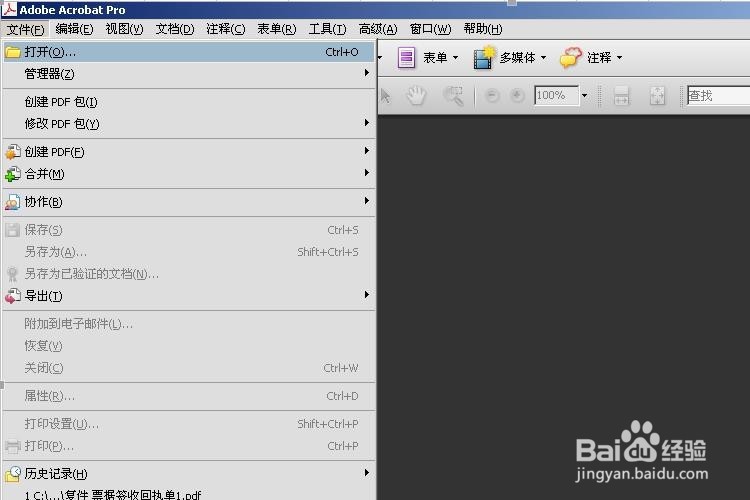Open the View (视图) menu
Viewport: 750px width, 500px height.
tap(124, 29)
